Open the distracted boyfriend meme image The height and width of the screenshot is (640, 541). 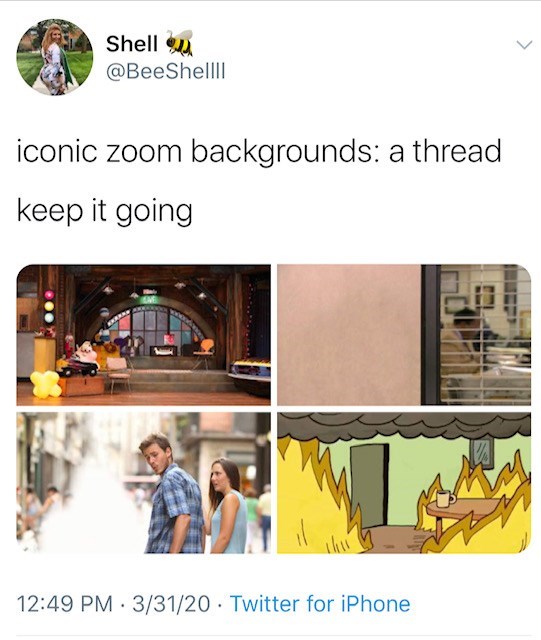(143, 483)
